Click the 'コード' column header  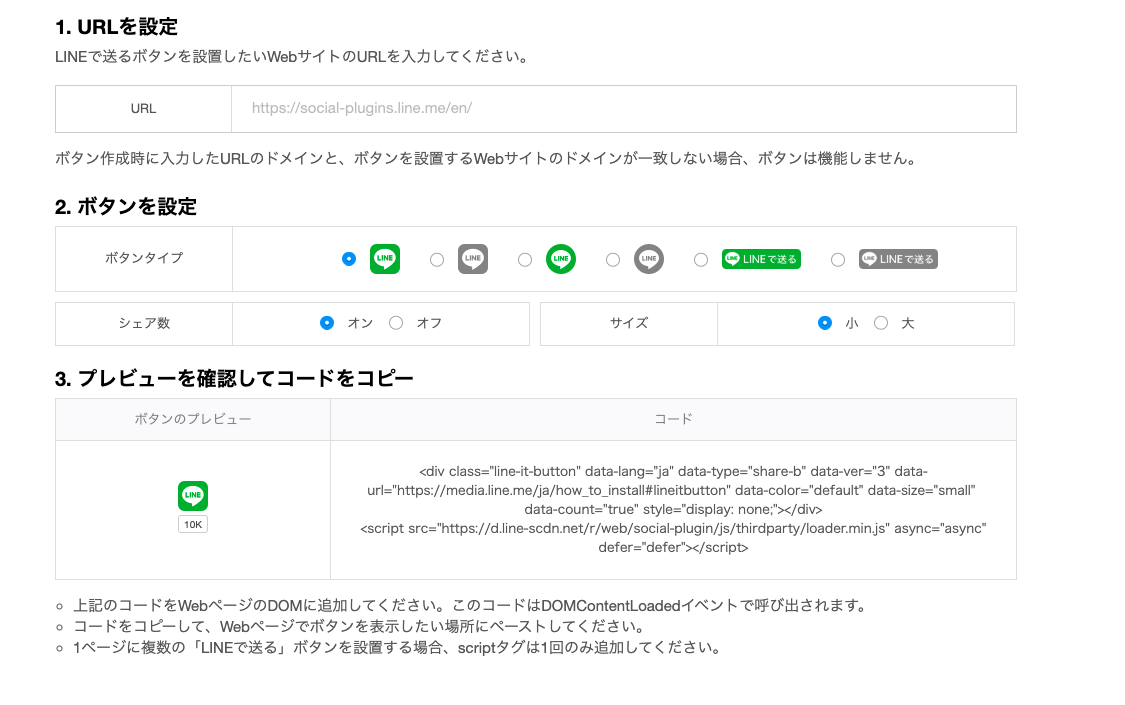(x=673, y=419)
